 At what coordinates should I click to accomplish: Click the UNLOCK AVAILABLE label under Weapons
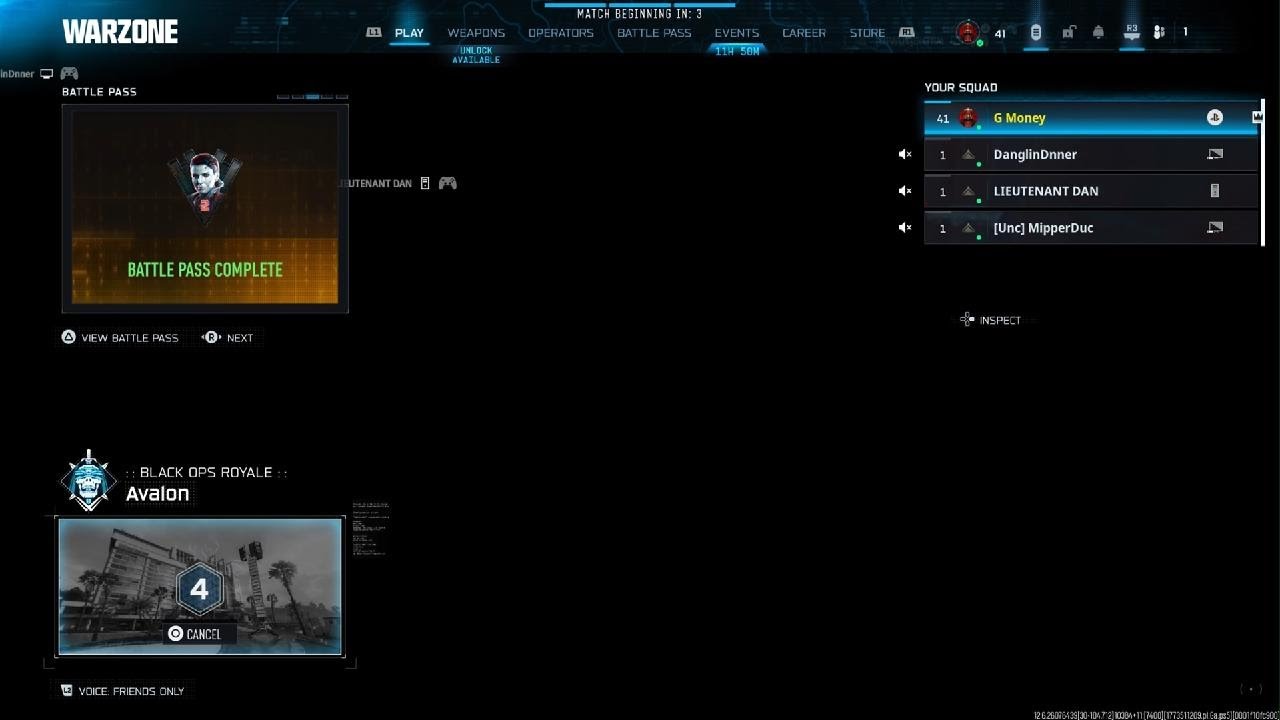point(476,55)
